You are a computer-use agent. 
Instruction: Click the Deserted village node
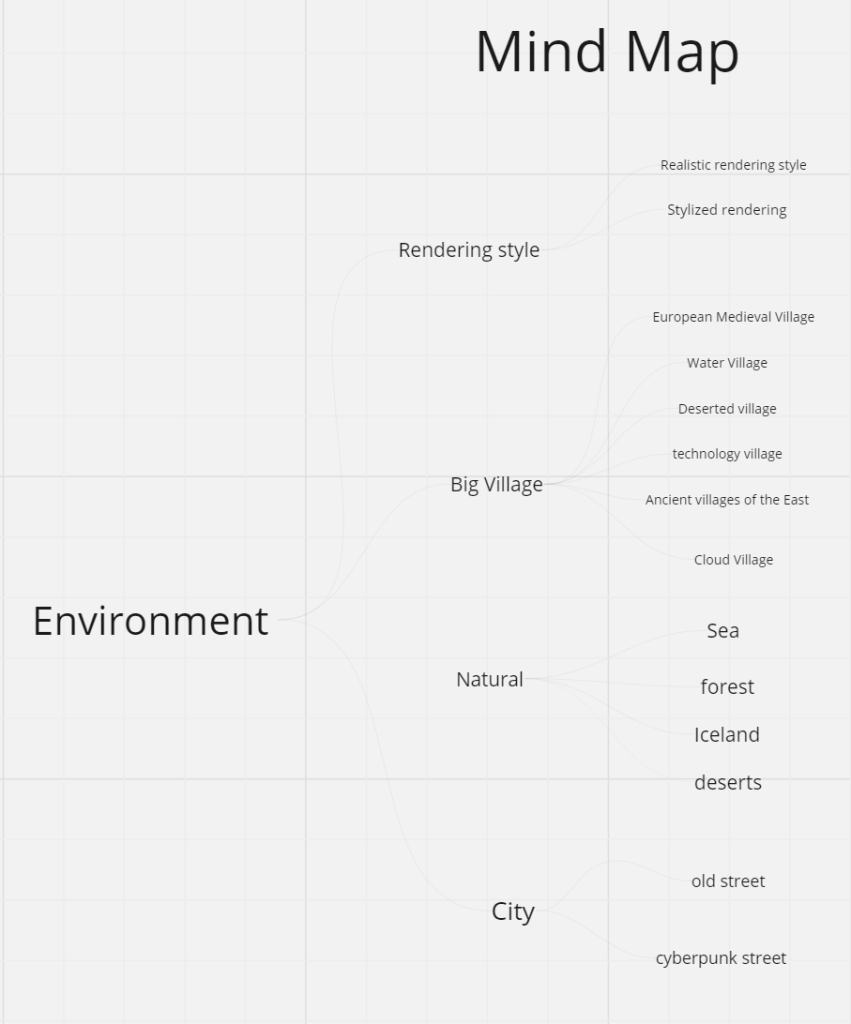pyautogui.click(x=727, y=409)
